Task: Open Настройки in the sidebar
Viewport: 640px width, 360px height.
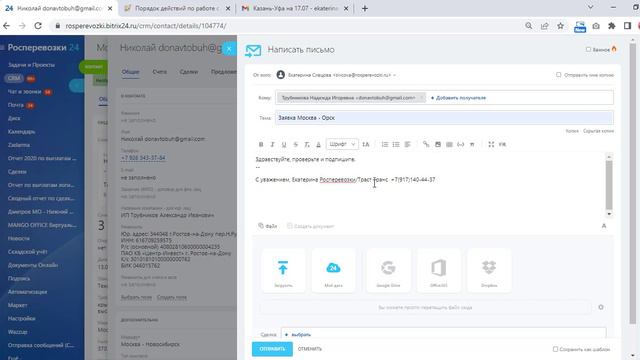Action: click(22, 318)
